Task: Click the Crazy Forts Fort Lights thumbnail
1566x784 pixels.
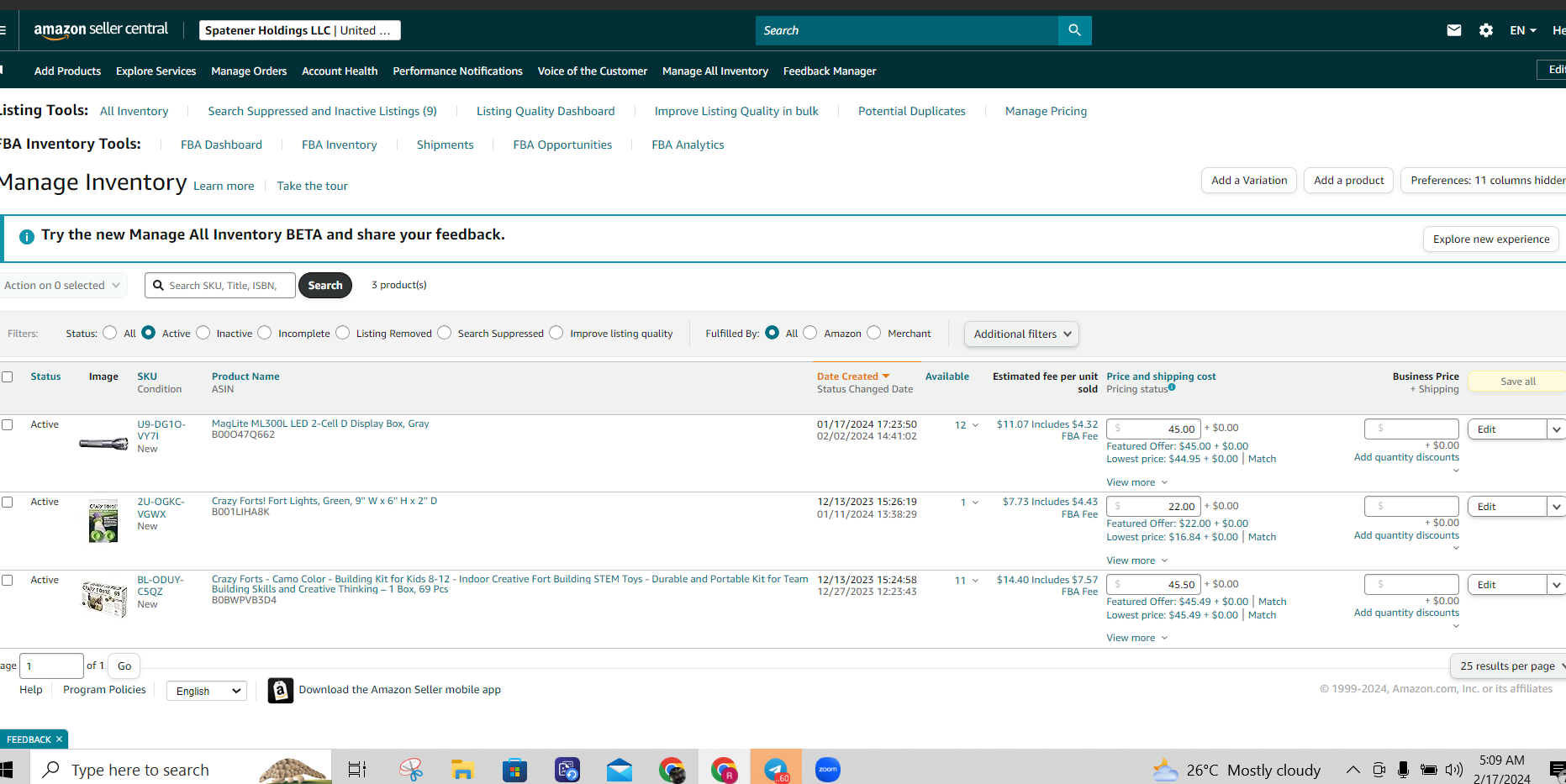Action: [103, 522]
